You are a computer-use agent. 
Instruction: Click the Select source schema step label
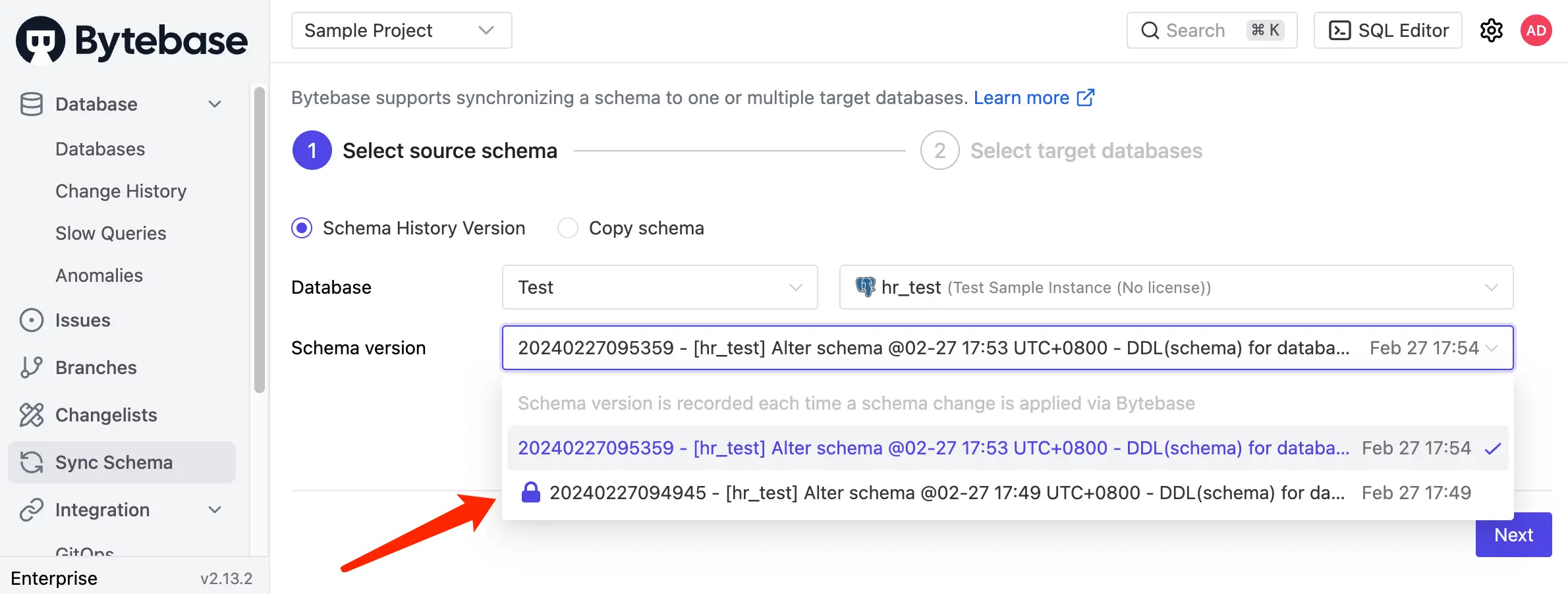pos(450,151)
